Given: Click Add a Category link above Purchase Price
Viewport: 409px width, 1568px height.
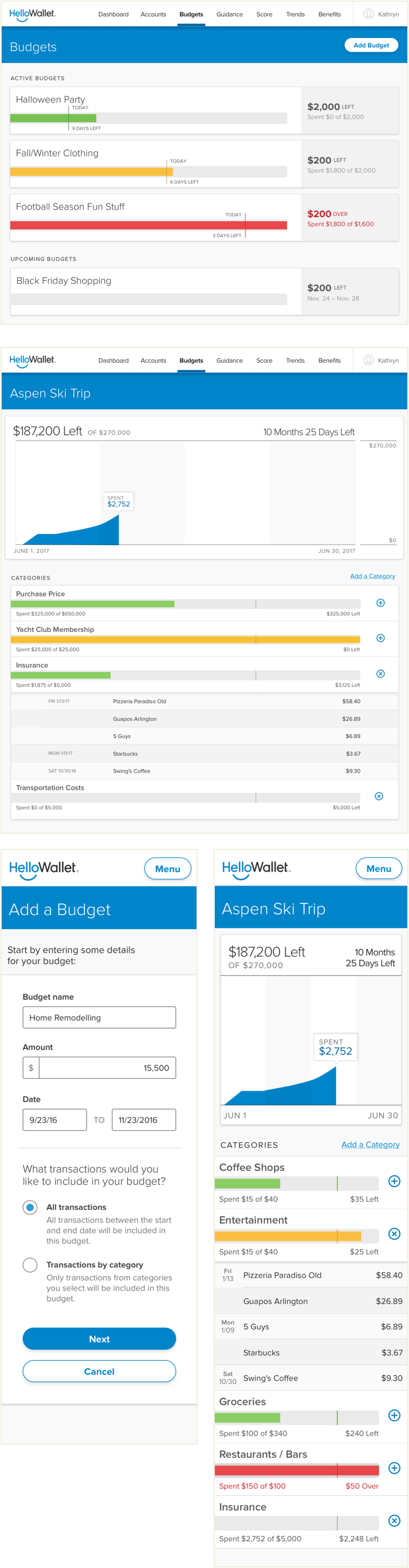Looking at the screenshot, I should tap(372, 576).
